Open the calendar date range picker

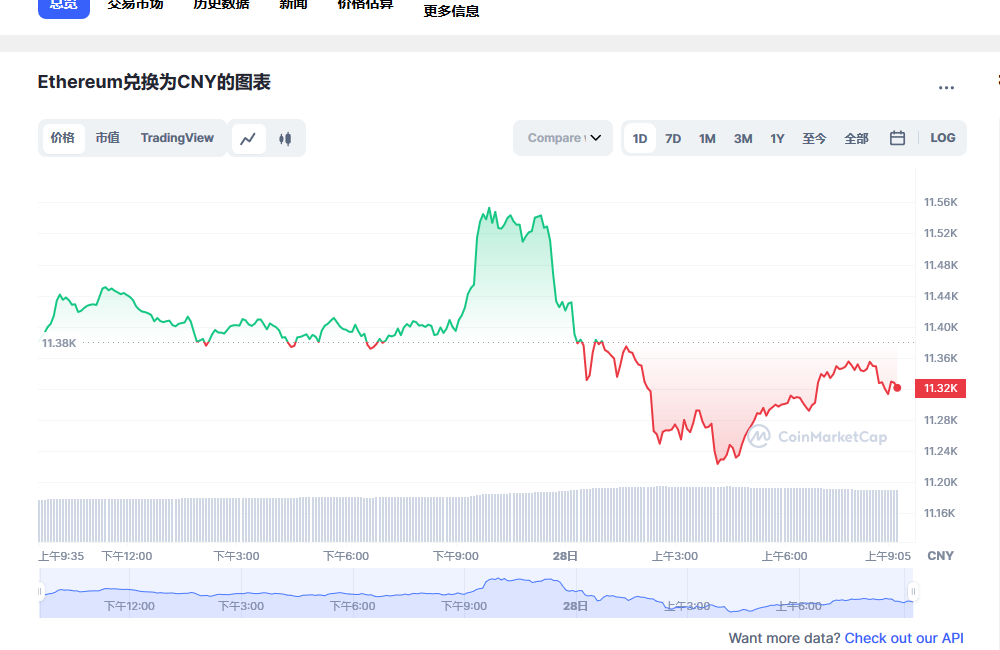[x=897, y=138]
